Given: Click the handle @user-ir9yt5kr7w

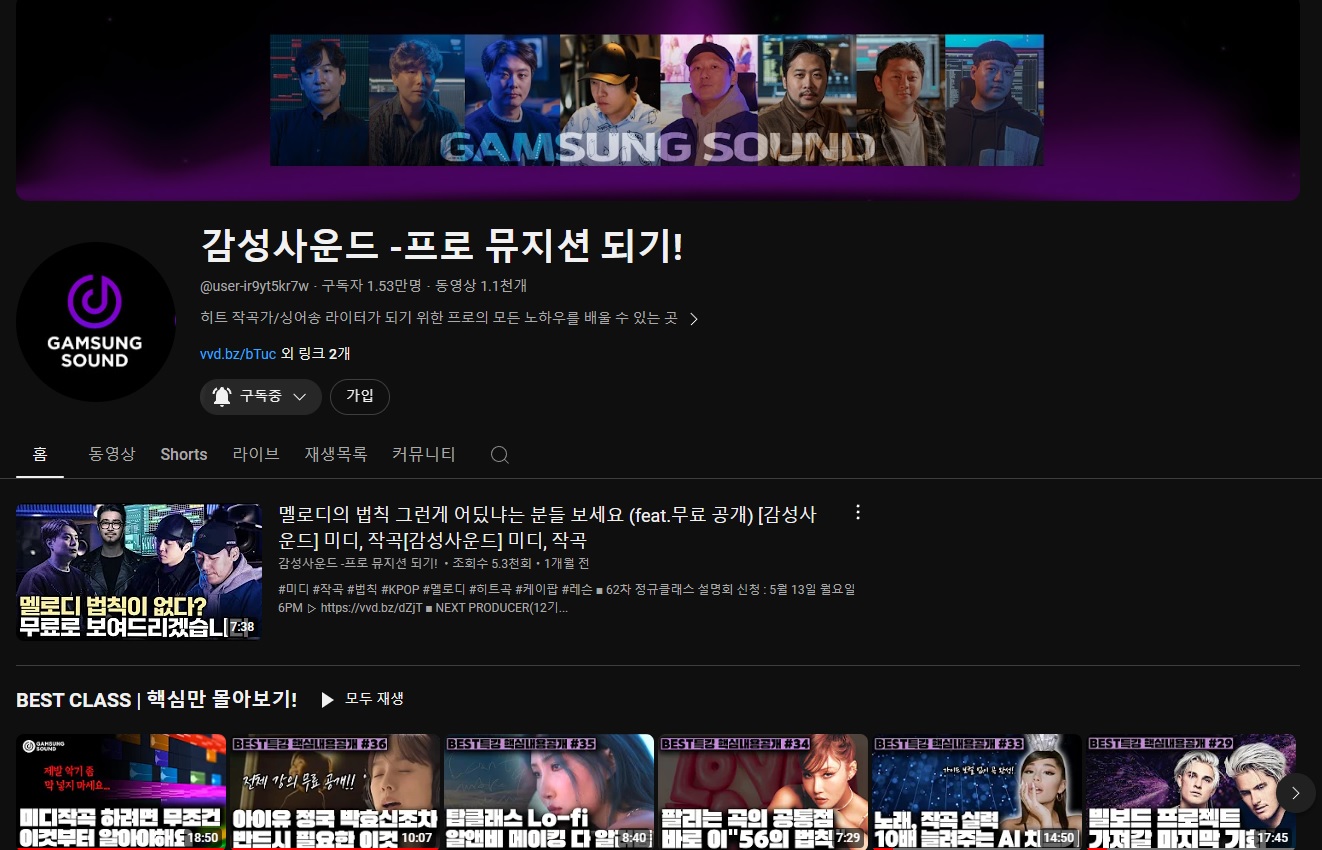Looking at the screenshot, I should [x=255, y=286].
